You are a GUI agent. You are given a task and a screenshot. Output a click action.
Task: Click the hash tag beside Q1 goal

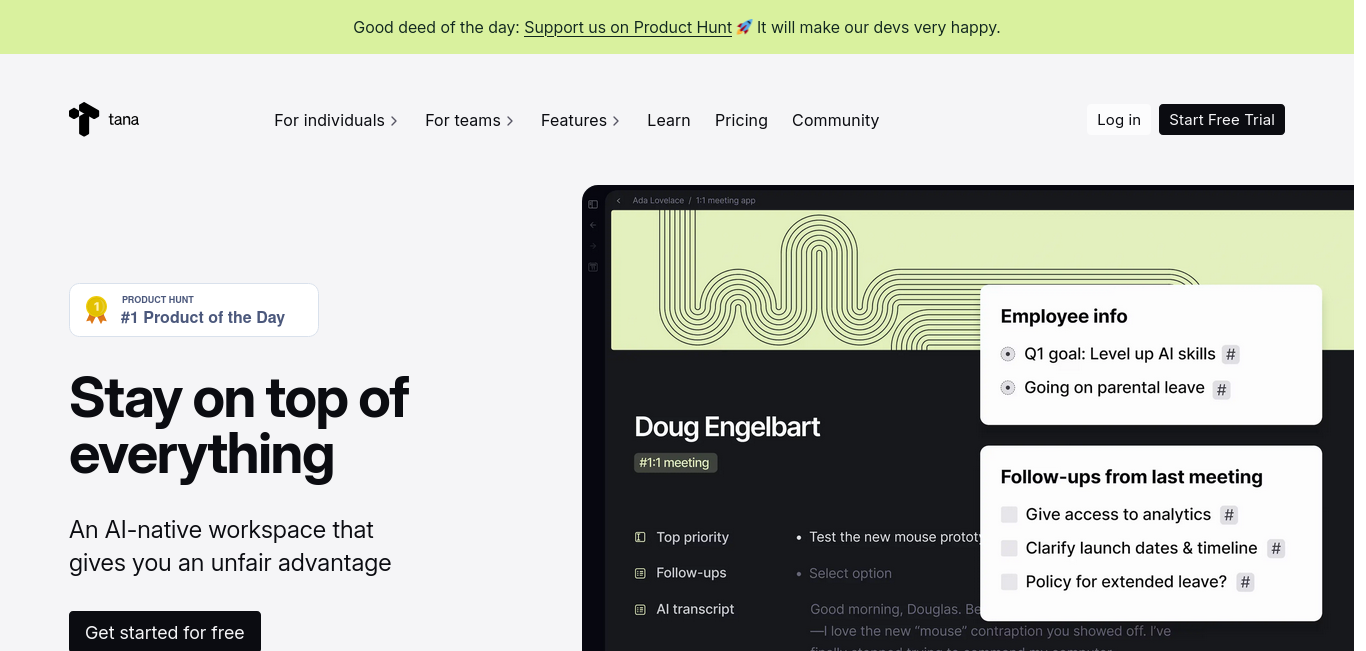(1231, 354)
